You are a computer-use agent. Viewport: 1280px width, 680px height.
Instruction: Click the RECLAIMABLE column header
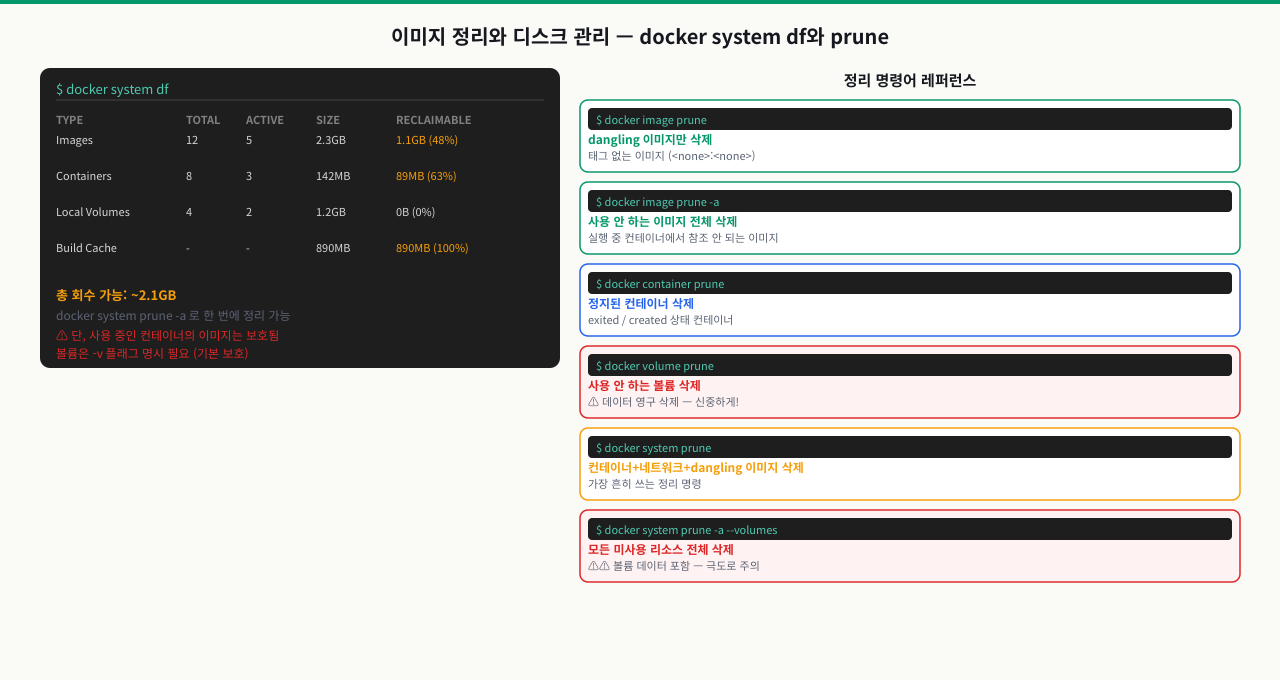point(433,120)
